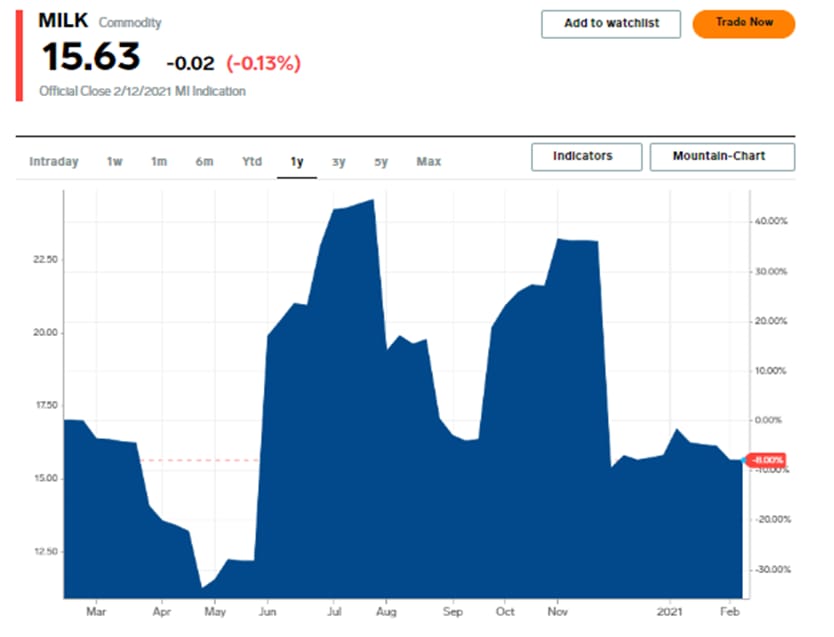This screenshot has height=637, width=834.
Task: Select the Intraday time range tab
Action: point(54,162)
